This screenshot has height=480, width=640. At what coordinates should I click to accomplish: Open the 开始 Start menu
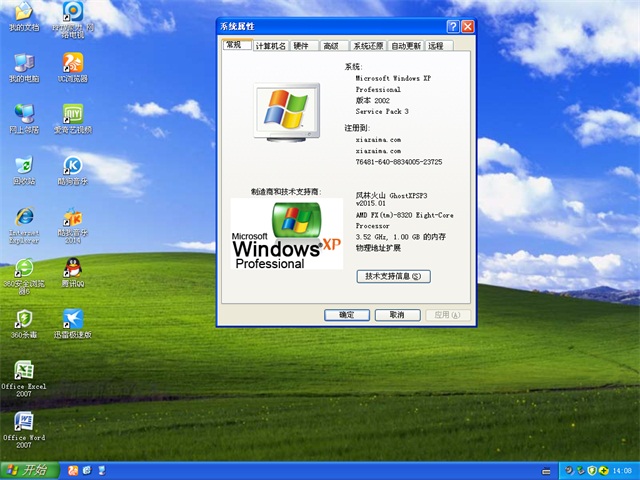(x=27, y=470)
